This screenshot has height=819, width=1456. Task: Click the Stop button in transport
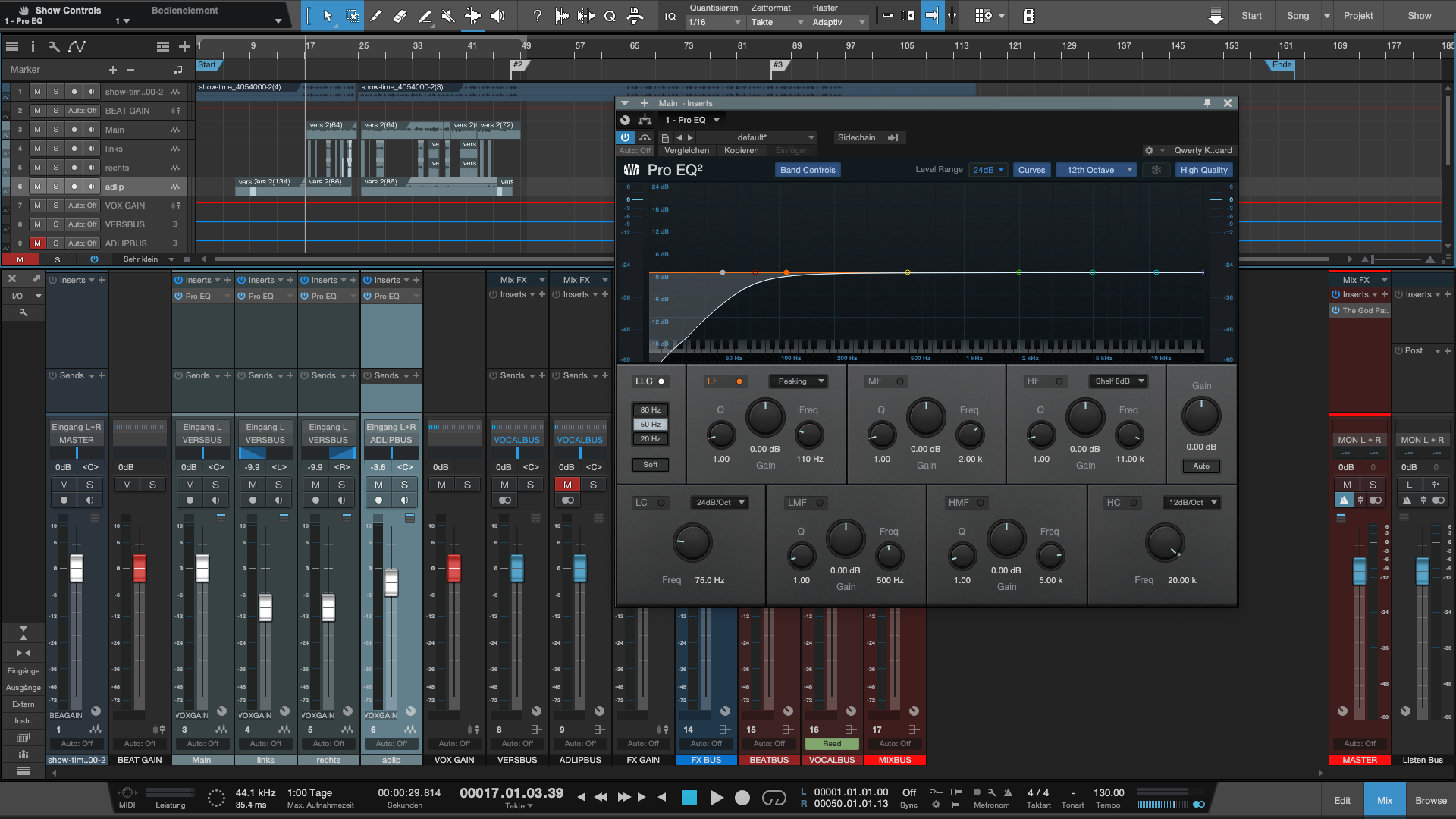coord(689,798)
